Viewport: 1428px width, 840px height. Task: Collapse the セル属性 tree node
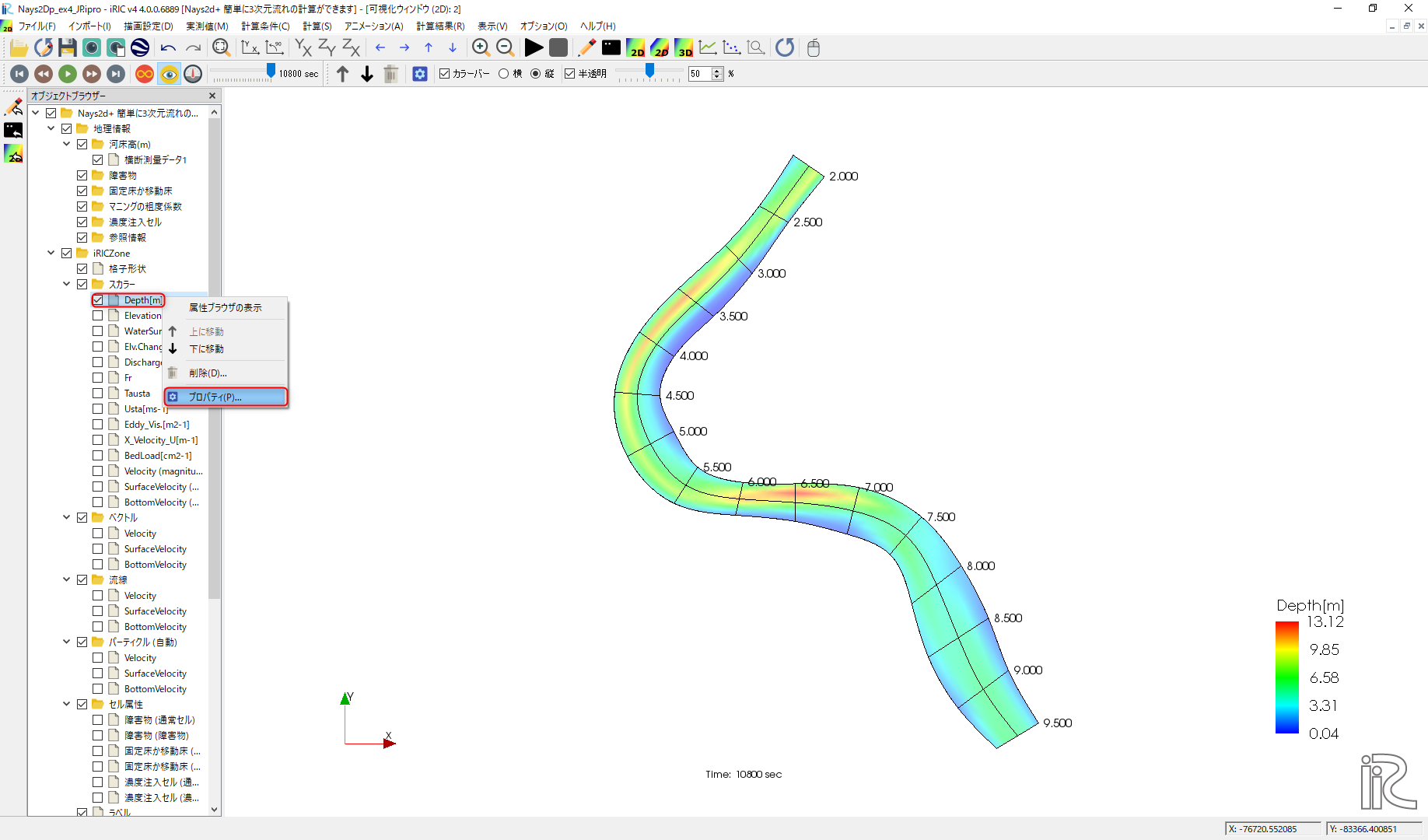[67, 704]
